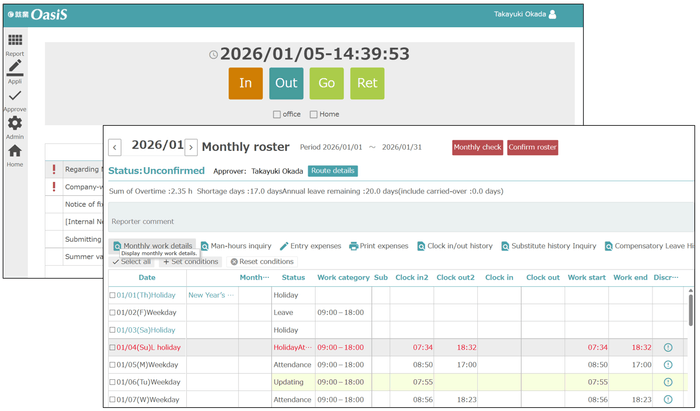The width and height of the screenshot is (700, 411).
Task: Tick the office checkbox
Action: click(277, 114)
